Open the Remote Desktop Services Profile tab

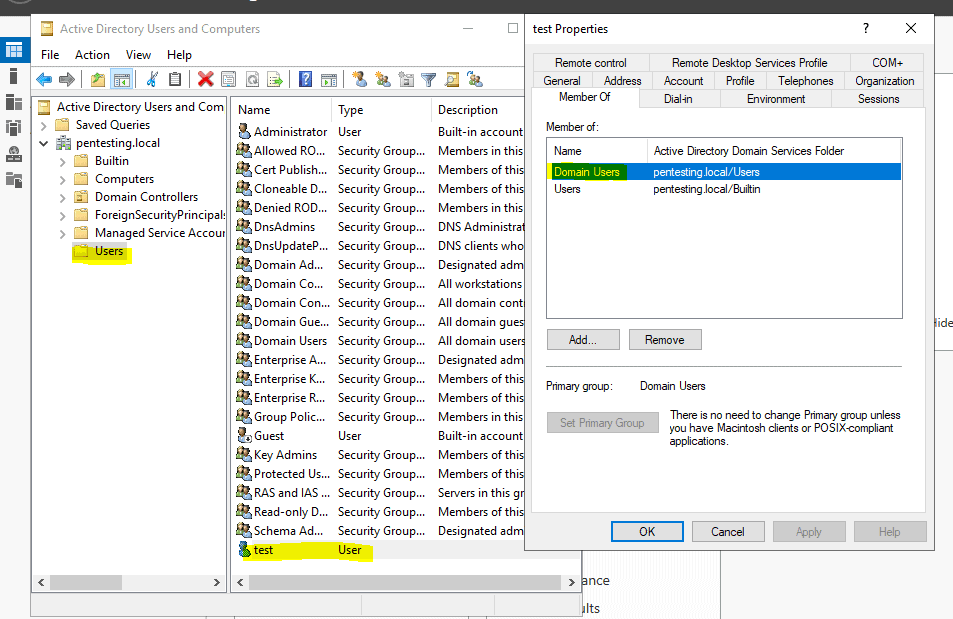click(749, 63)
